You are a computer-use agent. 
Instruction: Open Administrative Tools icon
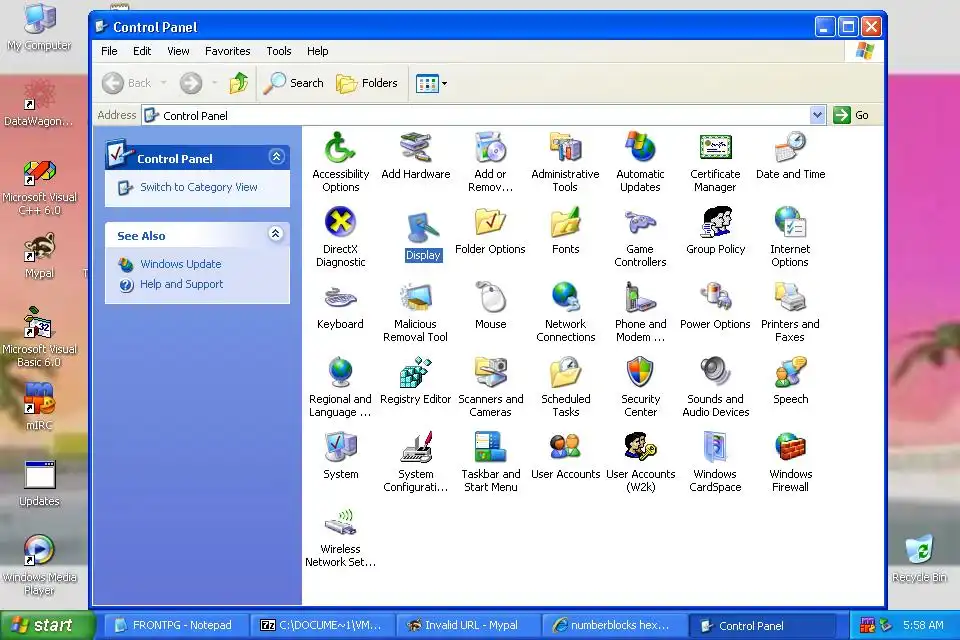click(x=565, y=148)
